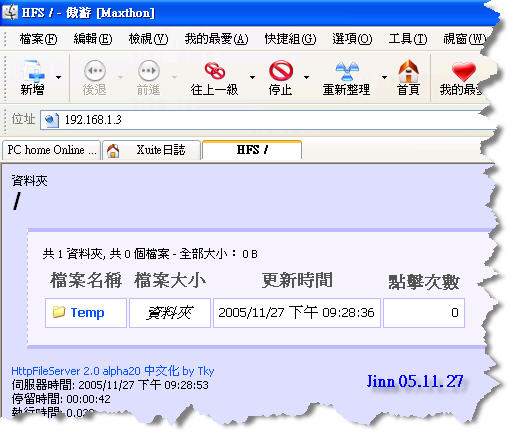Image resolution: width=509 pixels, height=432 pixels.
Task: Click the Back (後退) toolbar icon
Action: coord(95,70)
